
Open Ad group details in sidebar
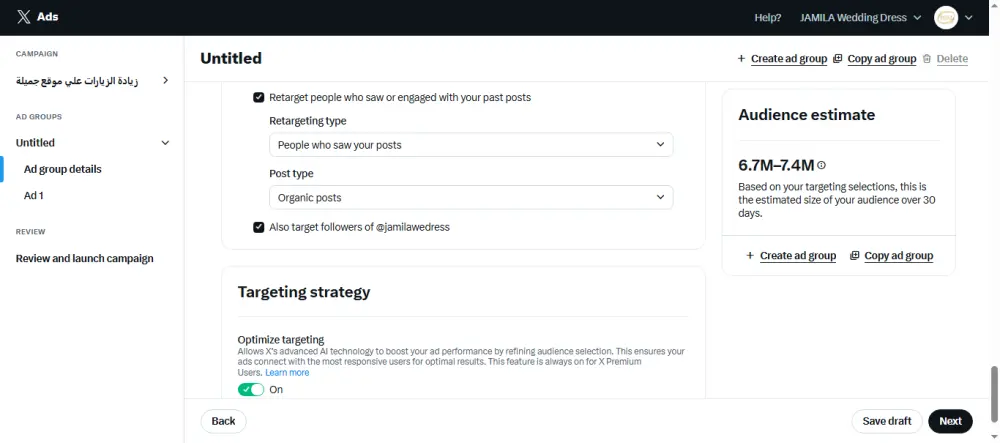point(63,169)
